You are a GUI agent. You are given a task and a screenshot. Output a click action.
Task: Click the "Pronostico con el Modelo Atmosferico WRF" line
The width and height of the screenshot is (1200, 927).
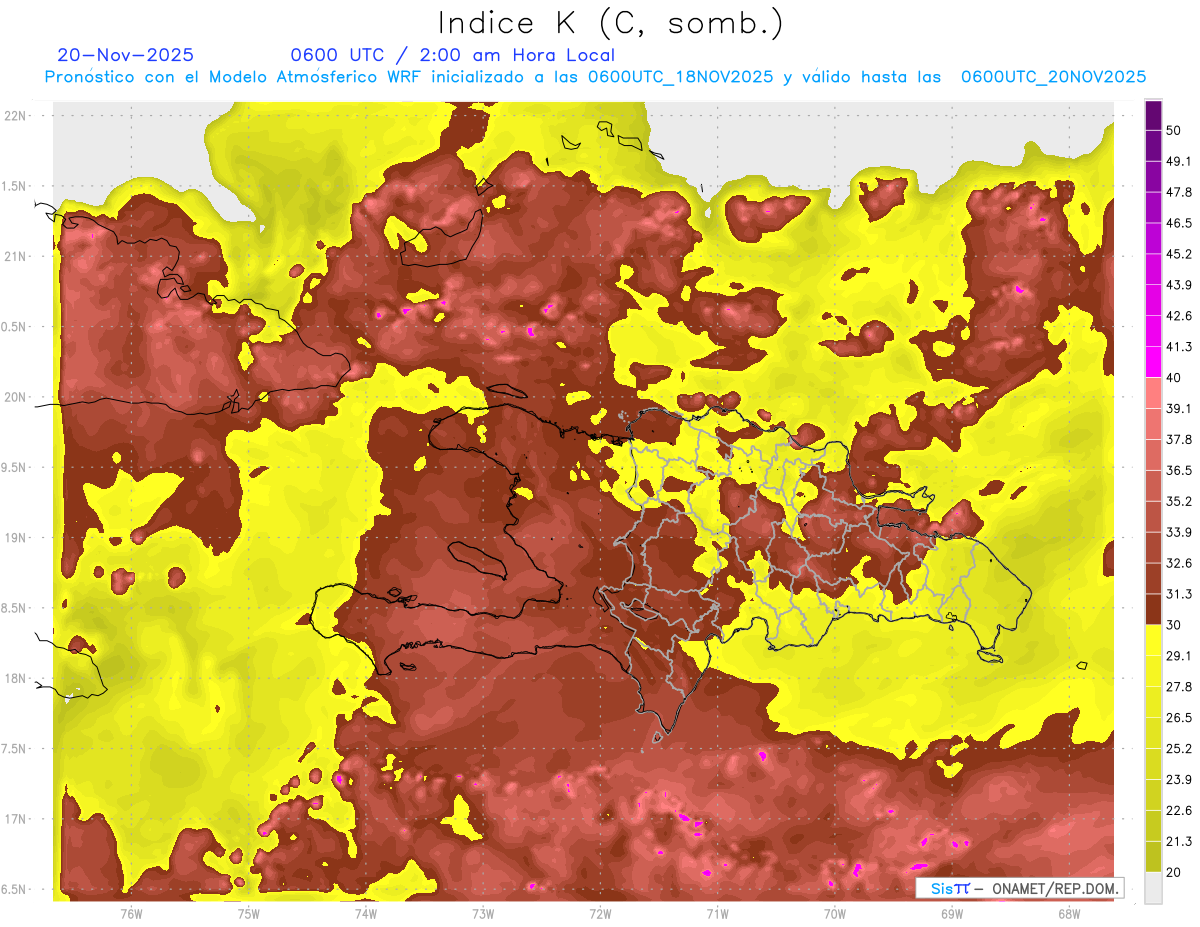[x=596, y=77]
